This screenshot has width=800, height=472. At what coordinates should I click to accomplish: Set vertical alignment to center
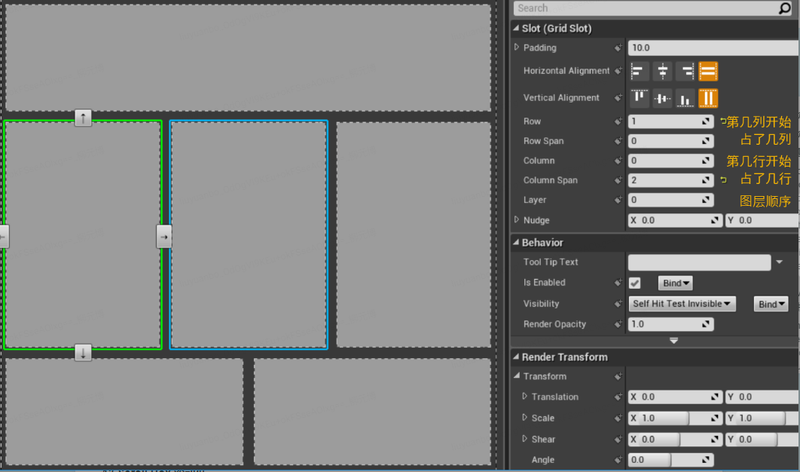(662, 98)
